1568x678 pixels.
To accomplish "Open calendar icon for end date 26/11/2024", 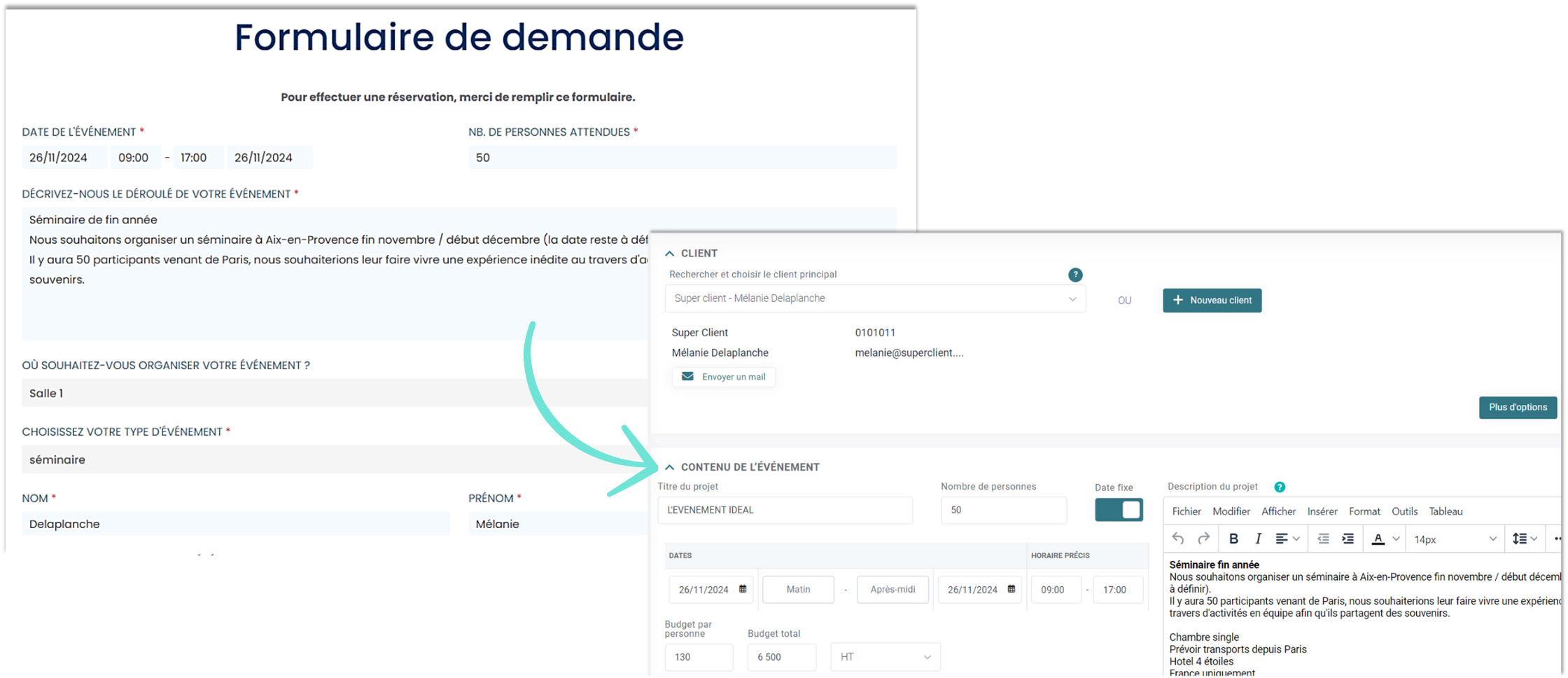I will pyautogui.click(x=1011, y=589).
